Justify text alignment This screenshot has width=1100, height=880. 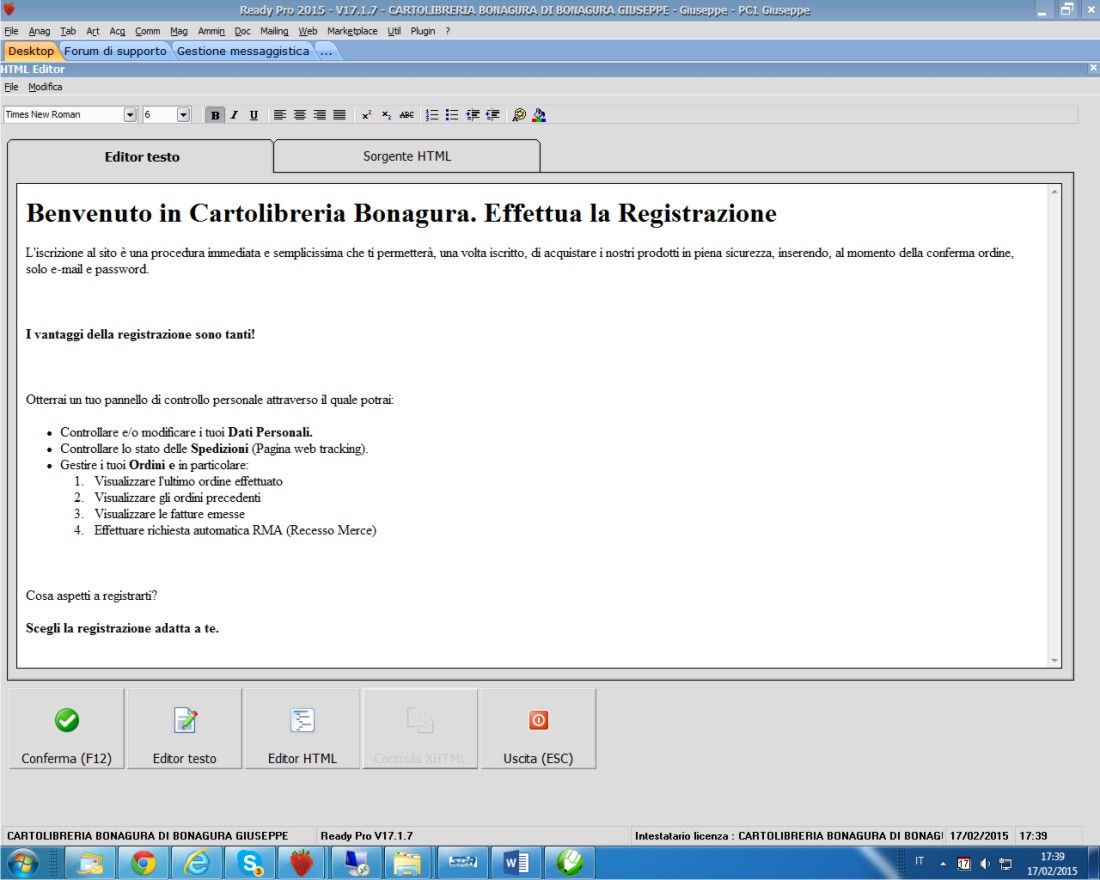(x=340, y=115)
